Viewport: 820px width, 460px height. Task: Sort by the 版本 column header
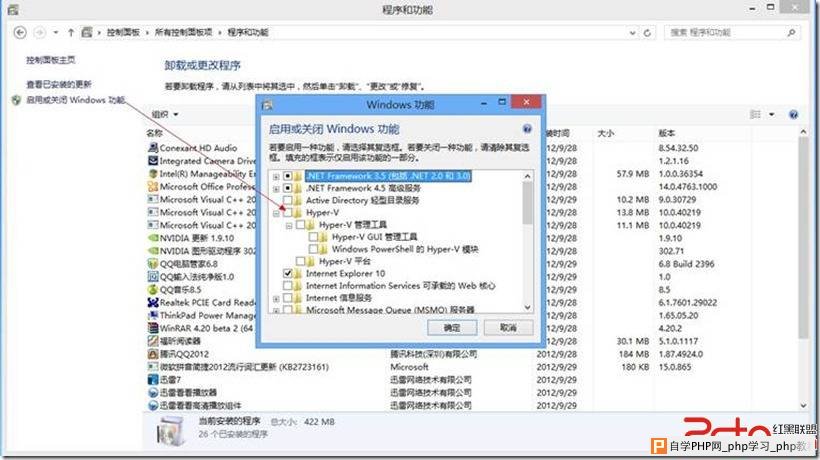(667, 133)
